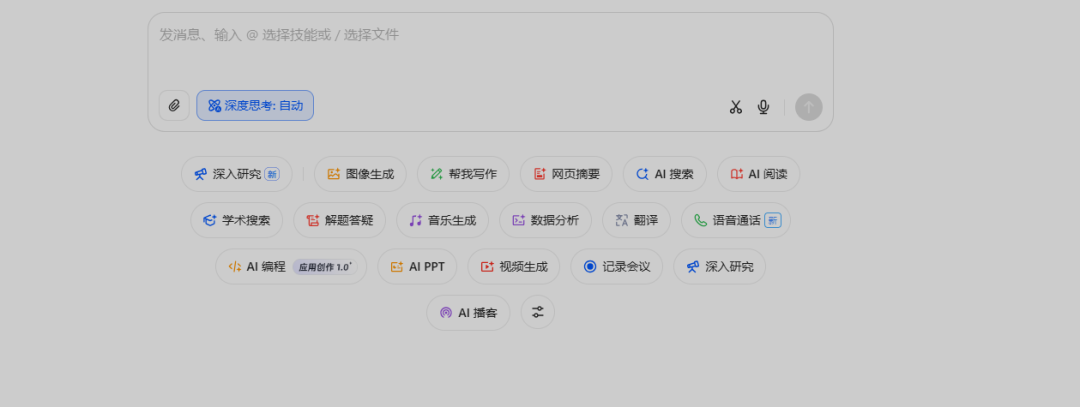The image size is (1080, 407).
Task: Select the 帮我写作 skill chip
Action: click(463, 174)
